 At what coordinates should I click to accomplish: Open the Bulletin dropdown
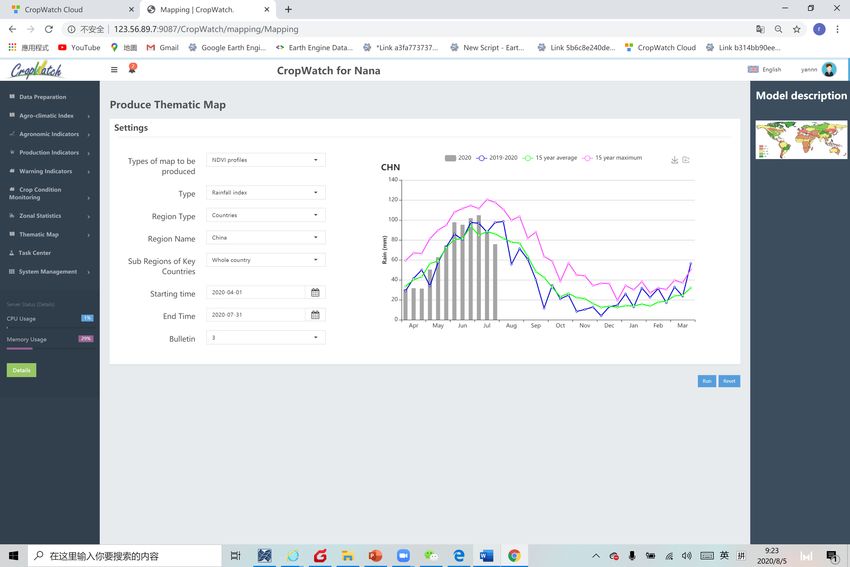tap(266, 338)
